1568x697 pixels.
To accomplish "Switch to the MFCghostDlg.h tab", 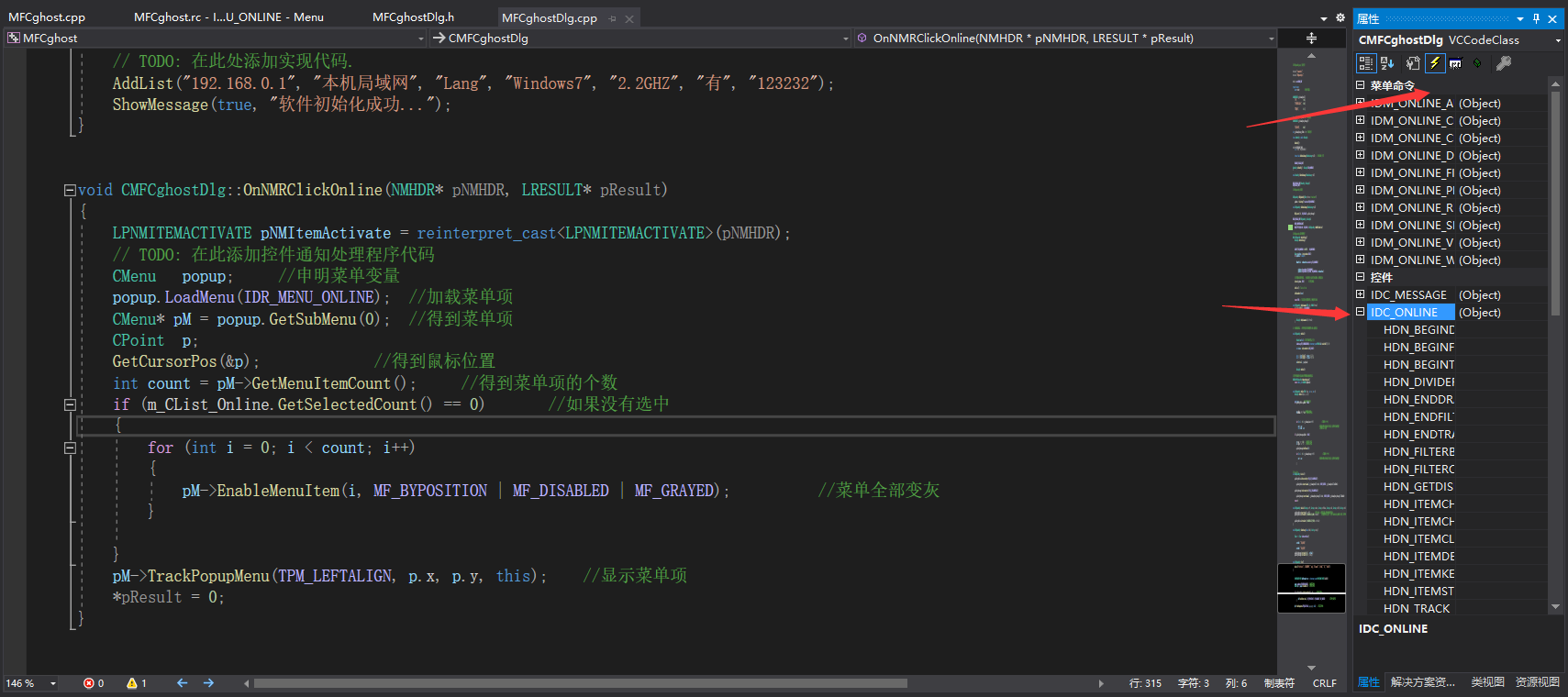I will 413,17.
